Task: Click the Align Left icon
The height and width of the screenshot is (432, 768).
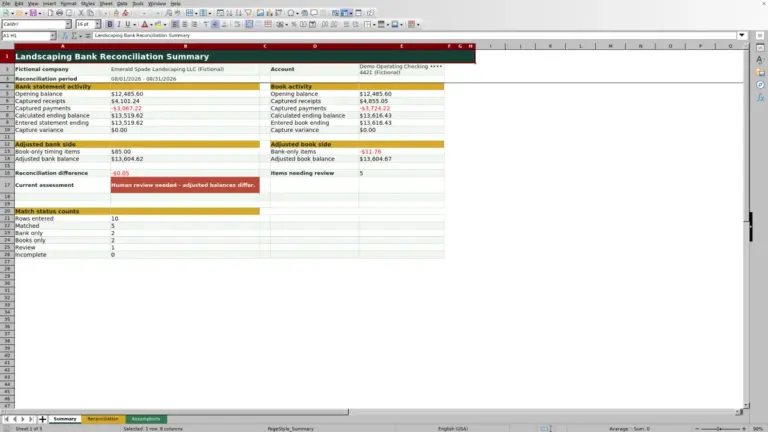Action: pos(175,24)
